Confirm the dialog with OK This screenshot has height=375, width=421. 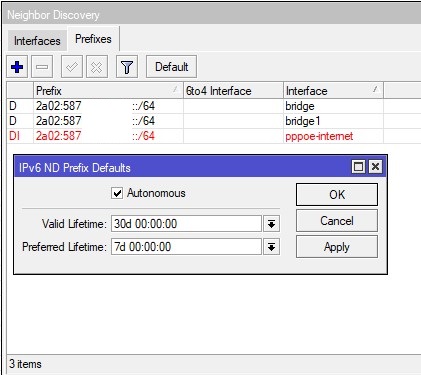click(x=337, y=194)
